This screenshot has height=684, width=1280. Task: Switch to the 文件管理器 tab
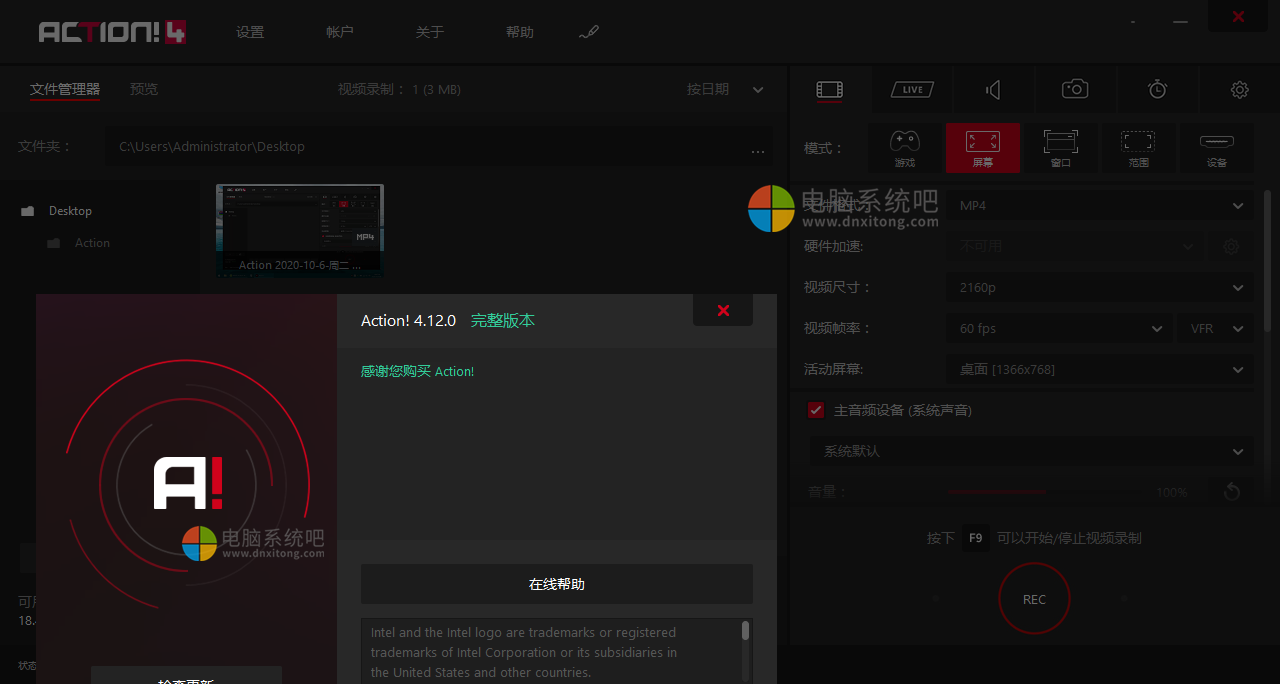coord(65,89)
